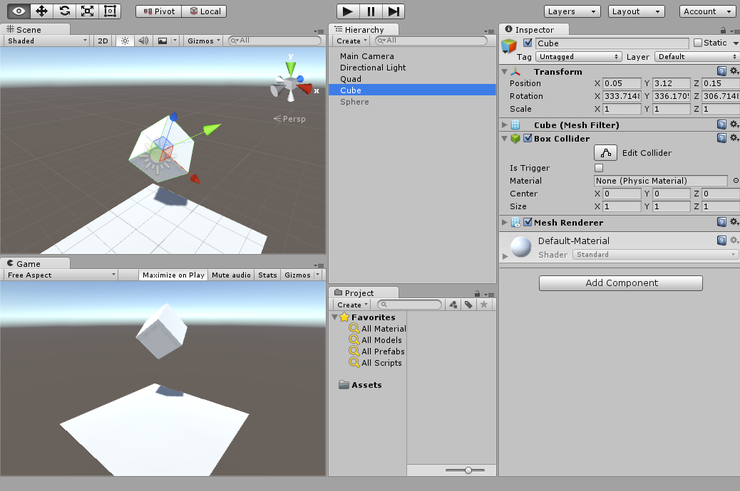
Task: Click the Step frame button
Action: coord(394,11)
